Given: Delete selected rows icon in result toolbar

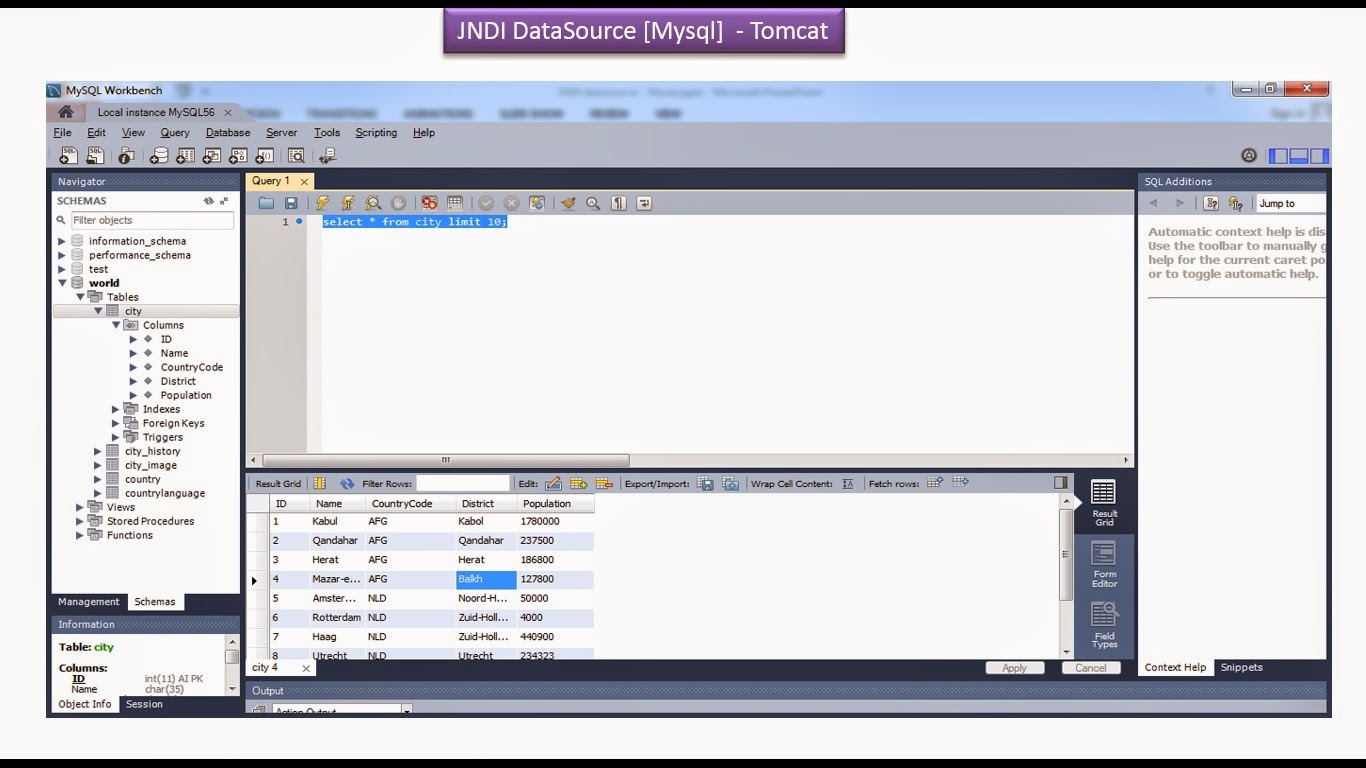Looking at the screenshot, I should 603,483.
